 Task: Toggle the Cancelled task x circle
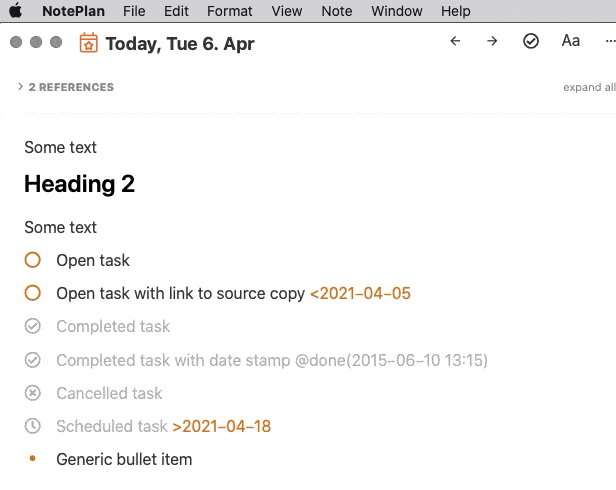click(x=33, y=393)
